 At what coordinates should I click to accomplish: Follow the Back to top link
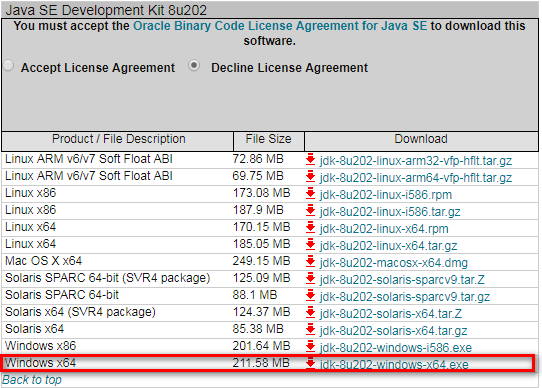[x=32, y=380]
